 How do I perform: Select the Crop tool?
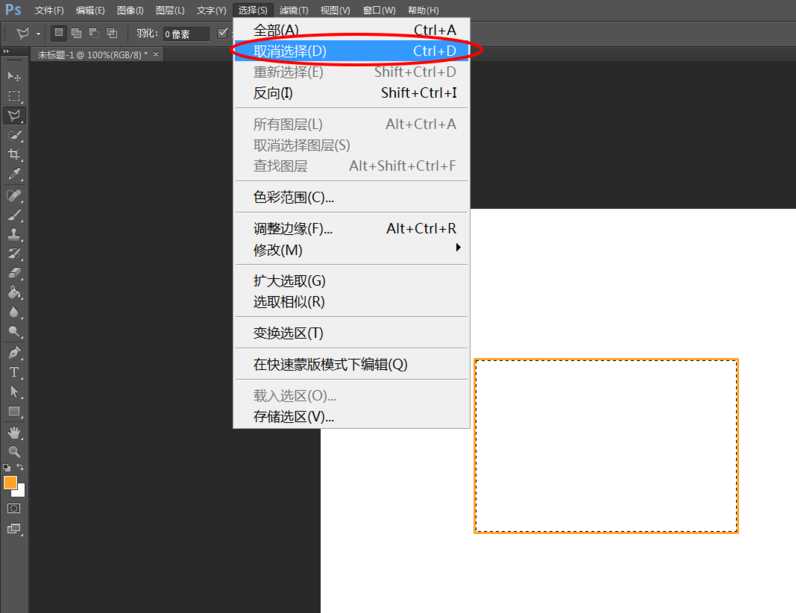tap(14, 154)
